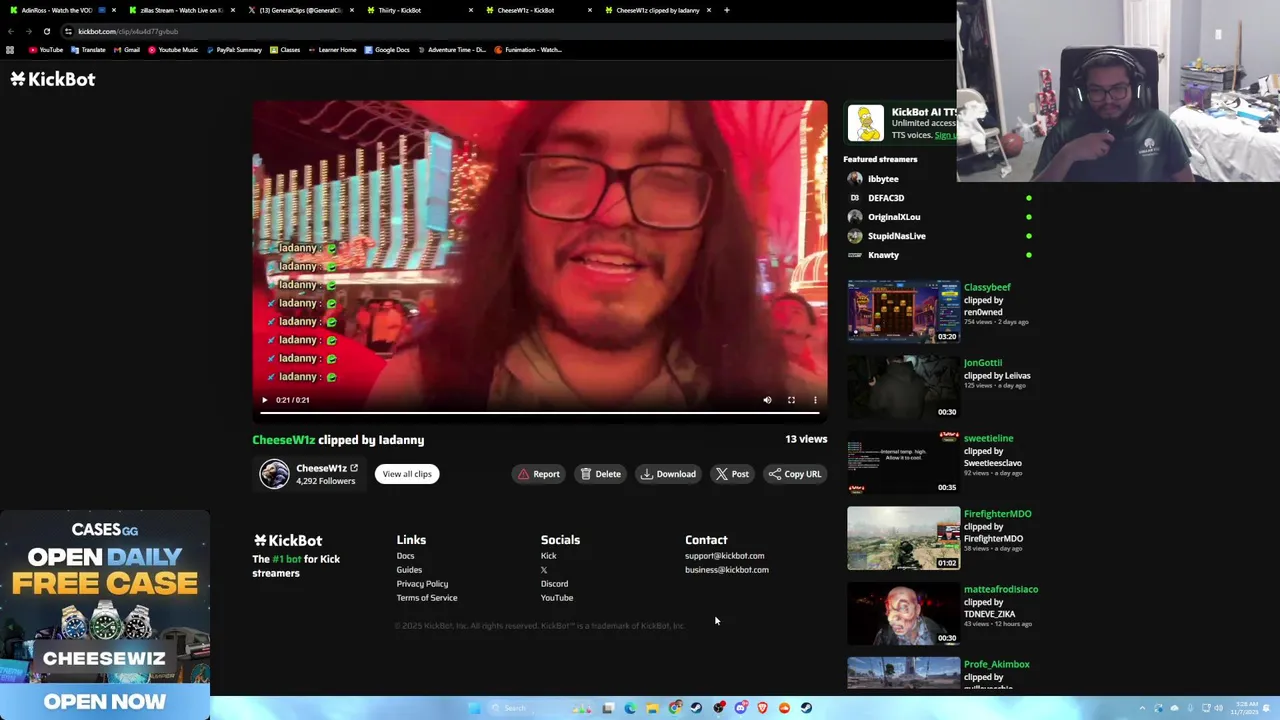1280x720 pixels.
Task: Email business@kickbot.com link
Action: [x=727, y=570]
